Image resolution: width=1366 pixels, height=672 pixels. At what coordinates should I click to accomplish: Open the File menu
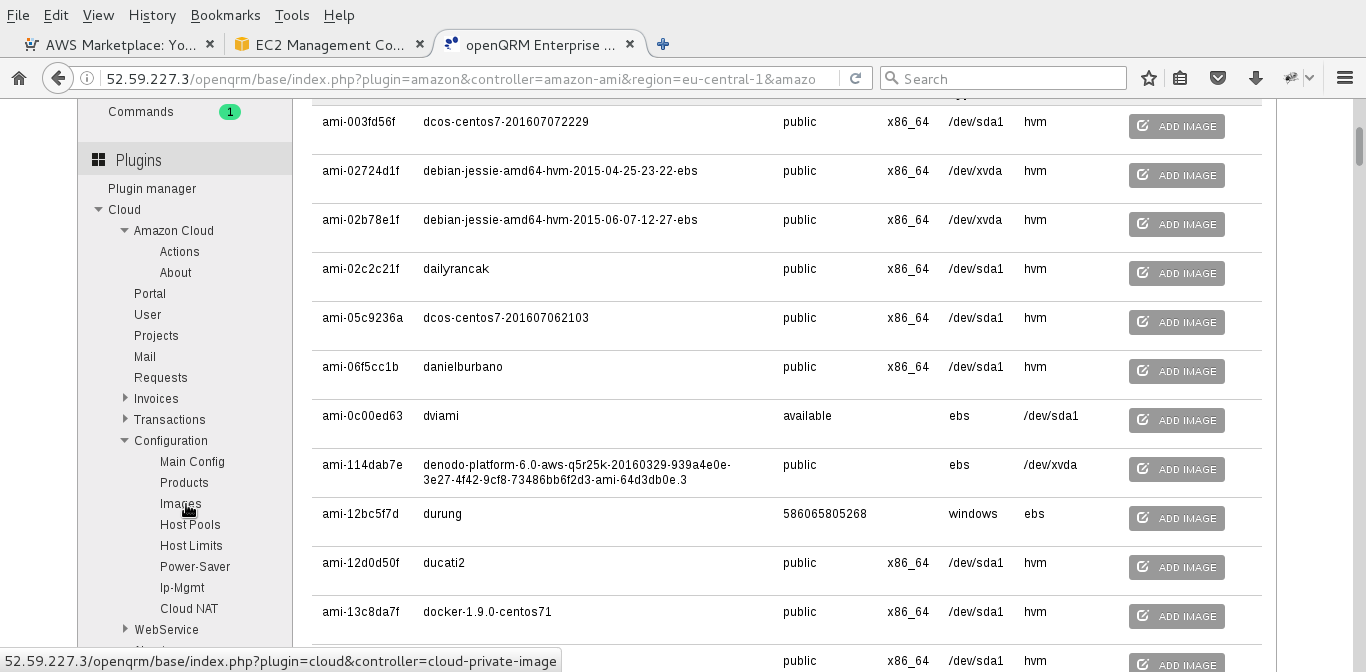click(18, 15)
